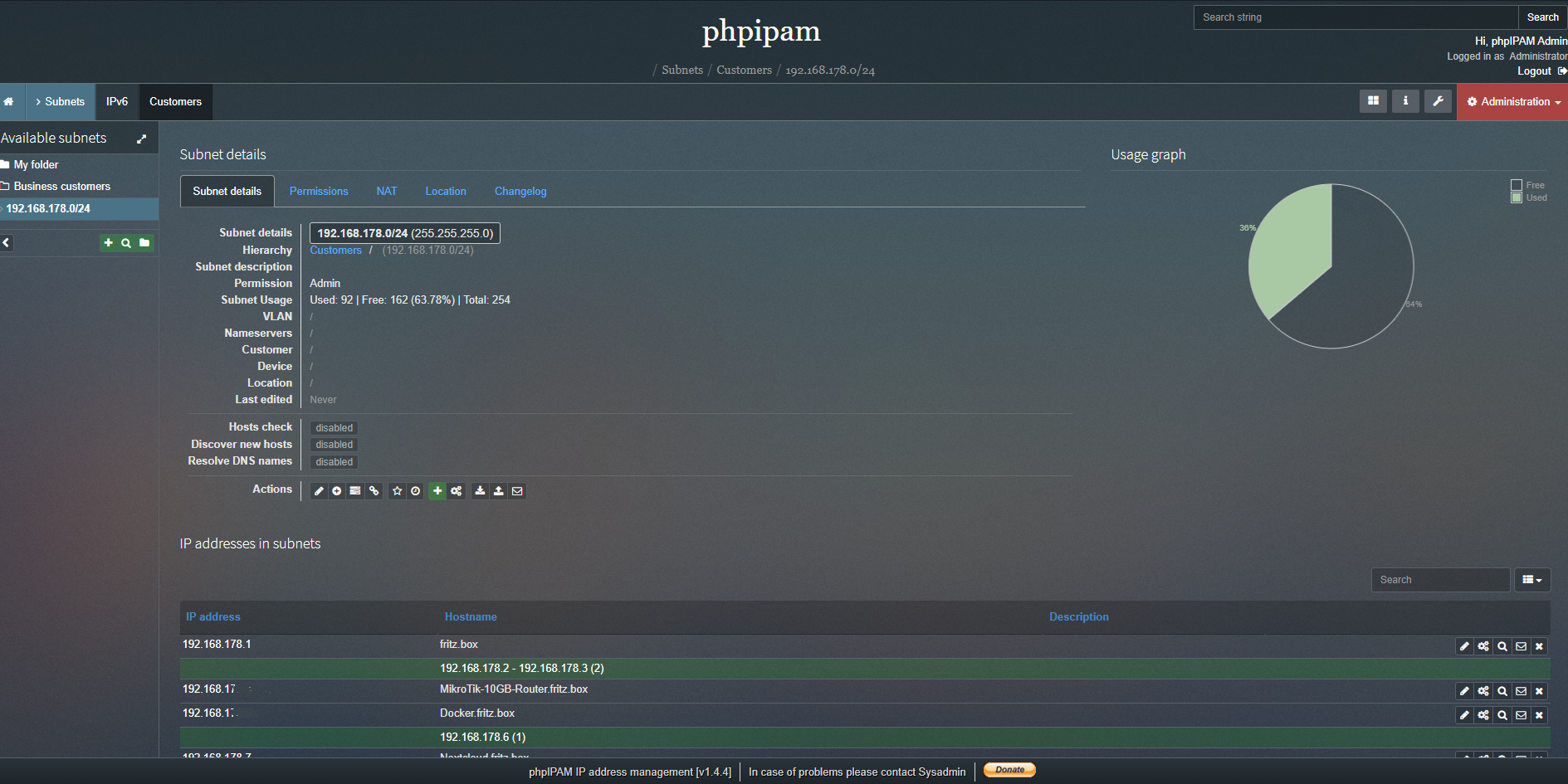
Task: Collapse the left subnets sidebar
Action: coord(6,243)
